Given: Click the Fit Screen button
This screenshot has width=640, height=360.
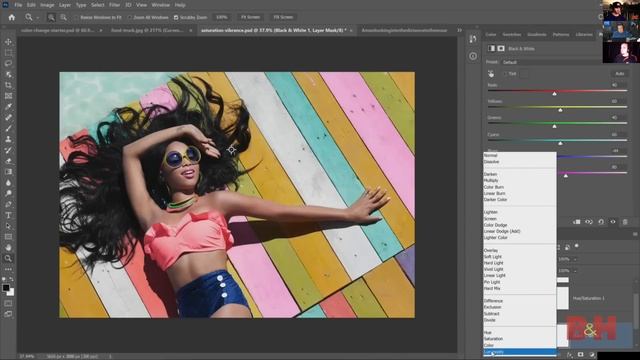Looking at the screenshot, I should click(251, 17).
